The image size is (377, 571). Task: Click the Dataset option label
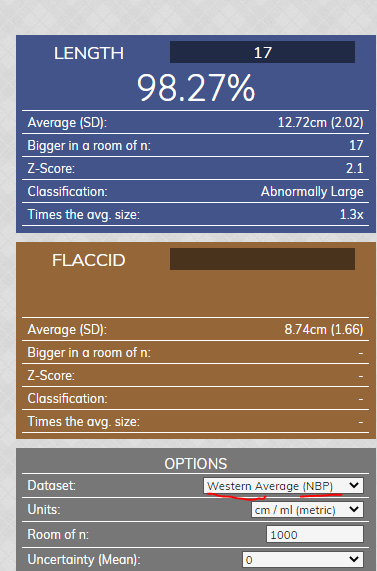coord(51,485)
